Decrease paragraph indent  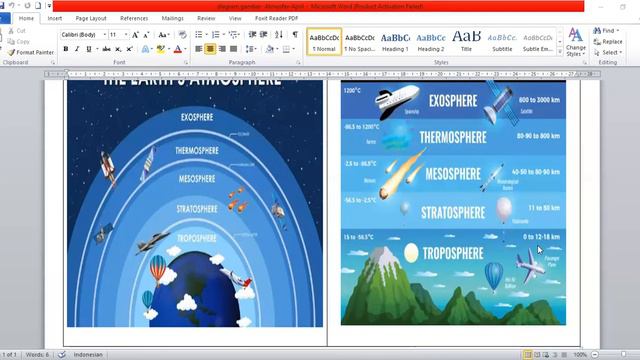[252, 35]
